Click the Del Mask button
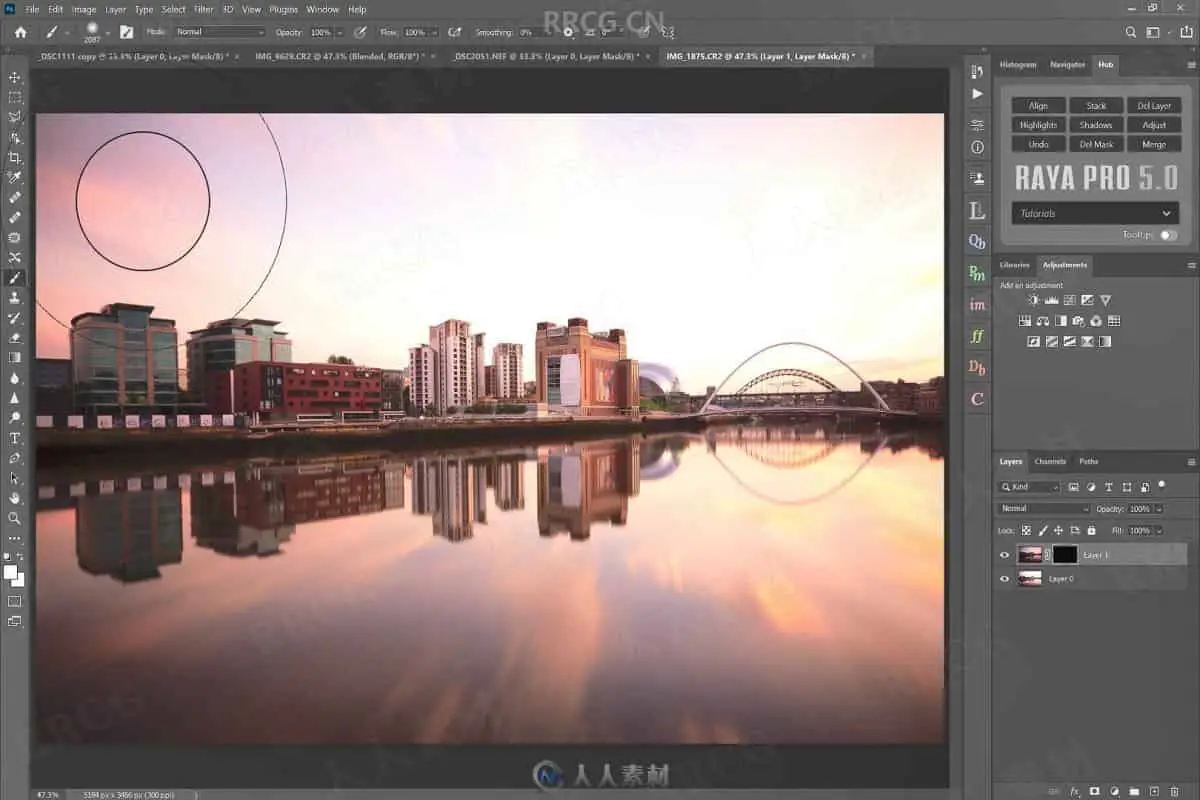Screen dimensions: 1200x800 click(1096, 144)
